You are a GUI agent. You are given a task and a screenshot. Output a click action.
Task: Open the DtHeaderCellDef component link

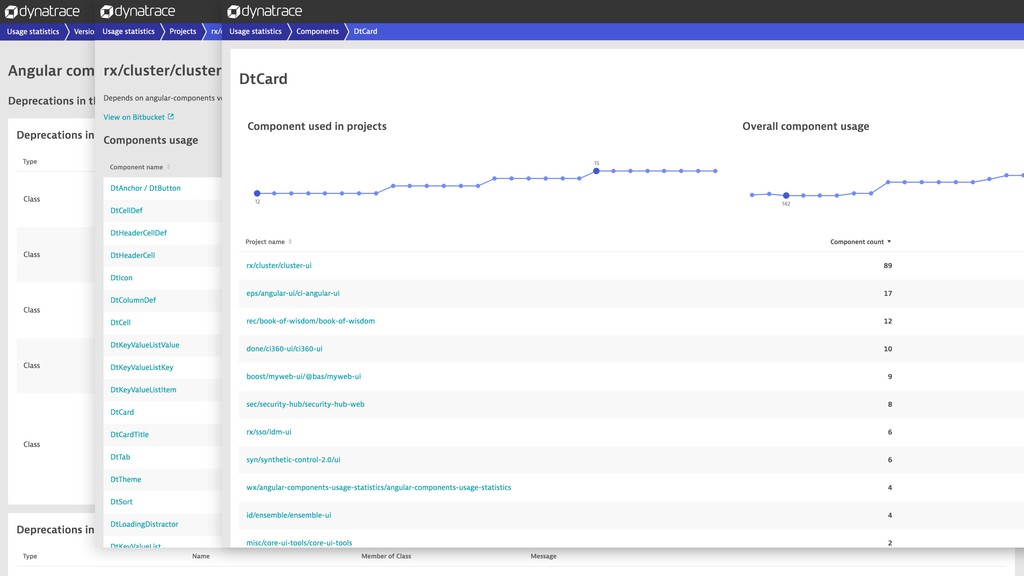(138, 233)
